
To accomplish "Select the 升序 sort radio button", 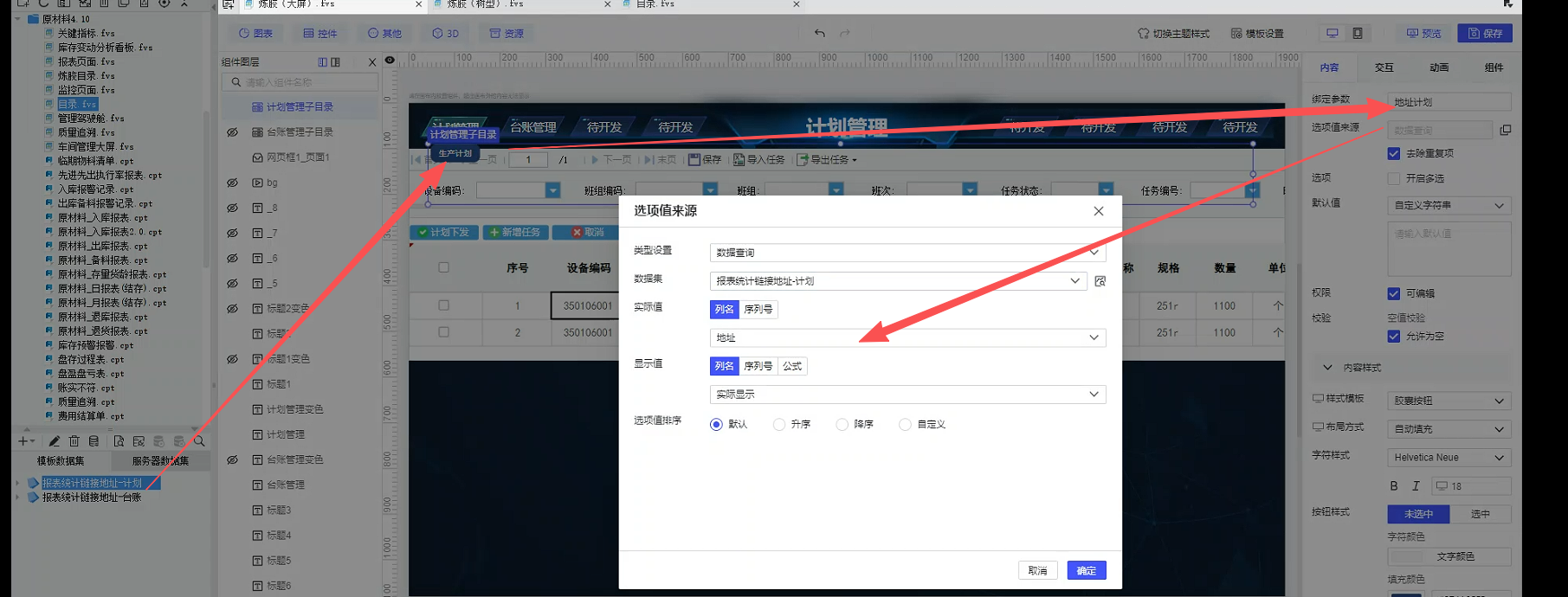I will click(779, 425).
